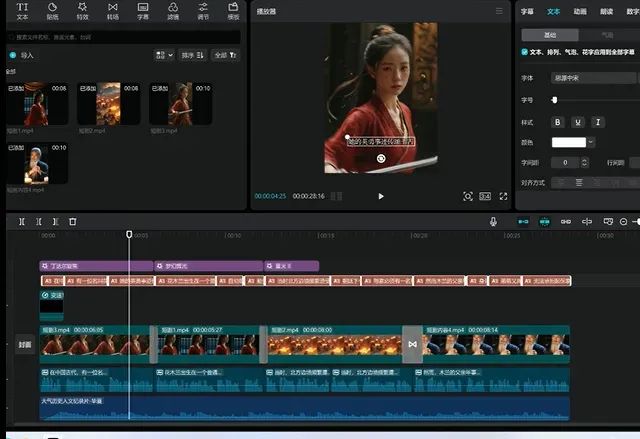Open the 3:4 aspect ratio selector

[x=485, y=196]
